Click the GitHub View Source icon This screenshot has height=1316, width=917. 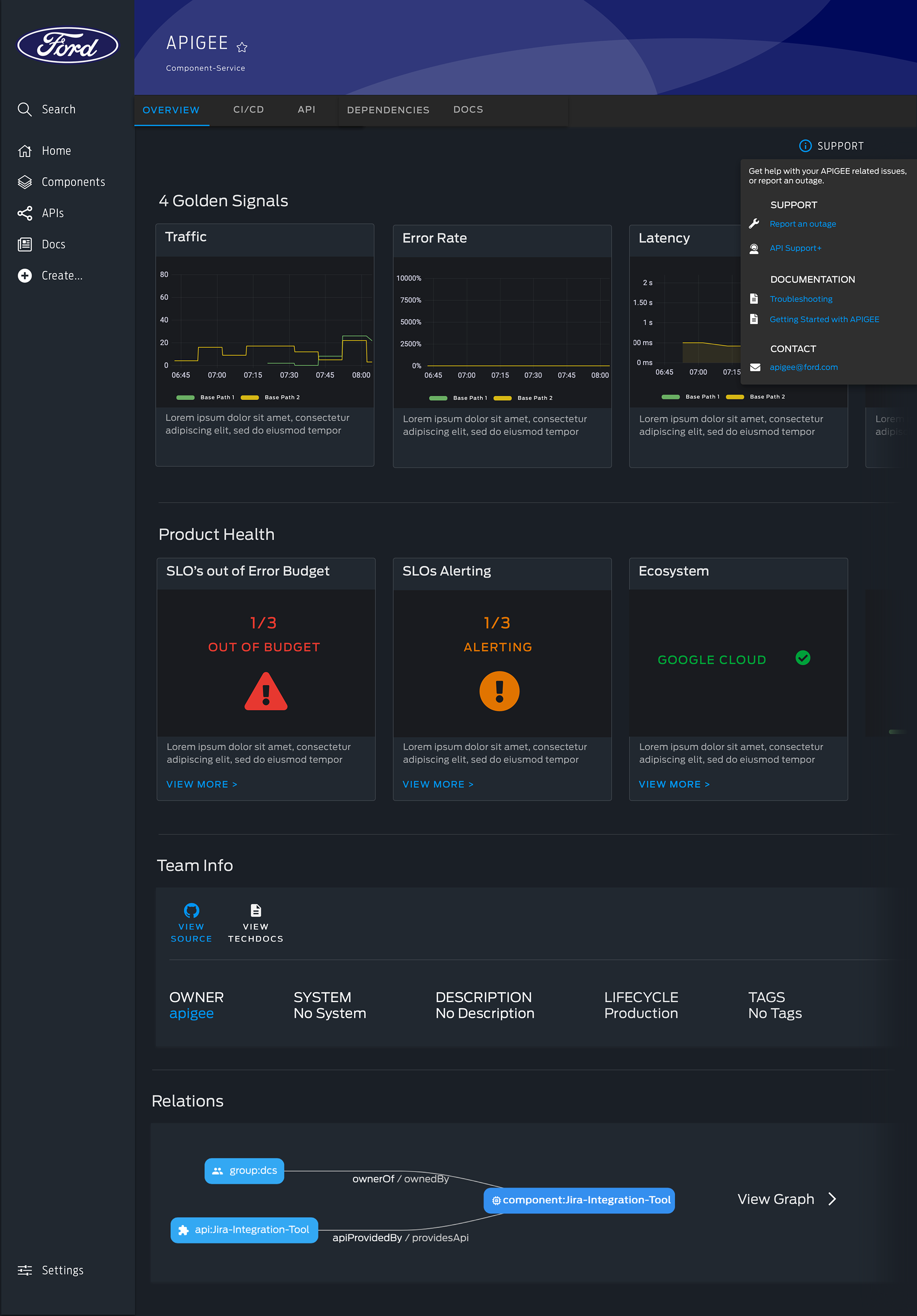click(x=192, y=910)
